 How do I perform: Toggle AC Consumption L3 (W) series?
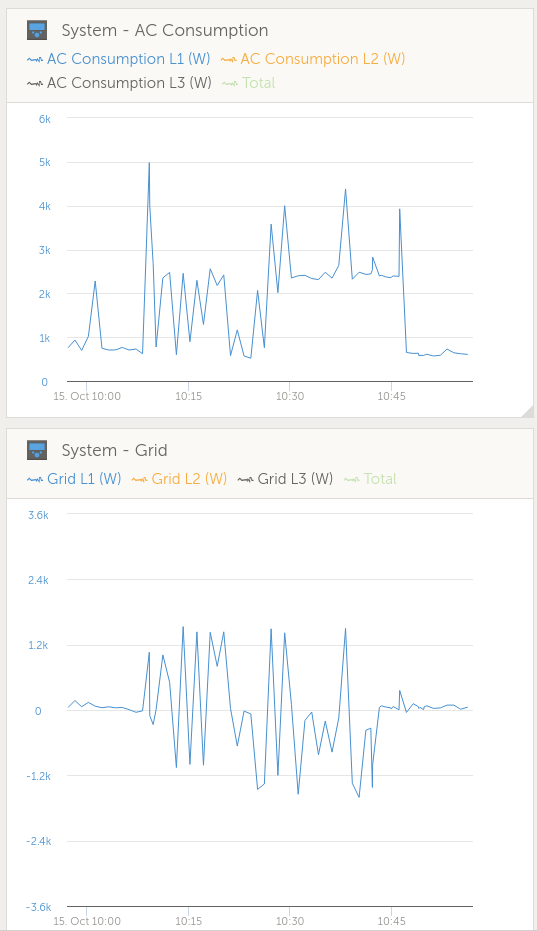click(119, 83)
